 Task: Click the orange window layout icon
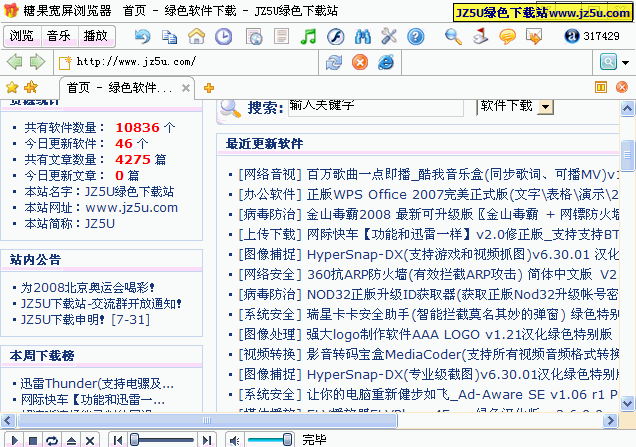click(x=601, y=87)
